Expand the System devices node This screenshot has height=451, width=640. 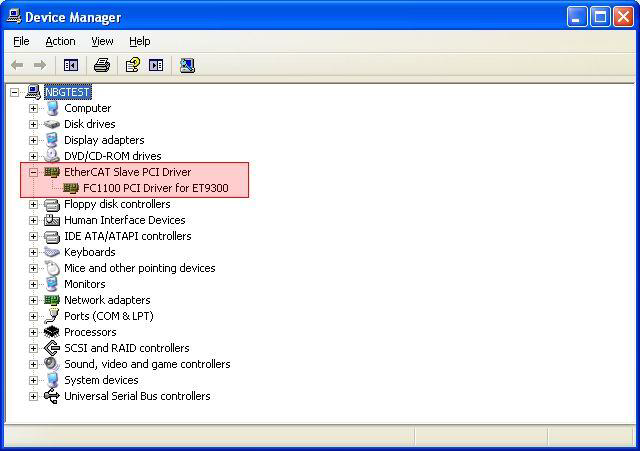pos(33,380)
